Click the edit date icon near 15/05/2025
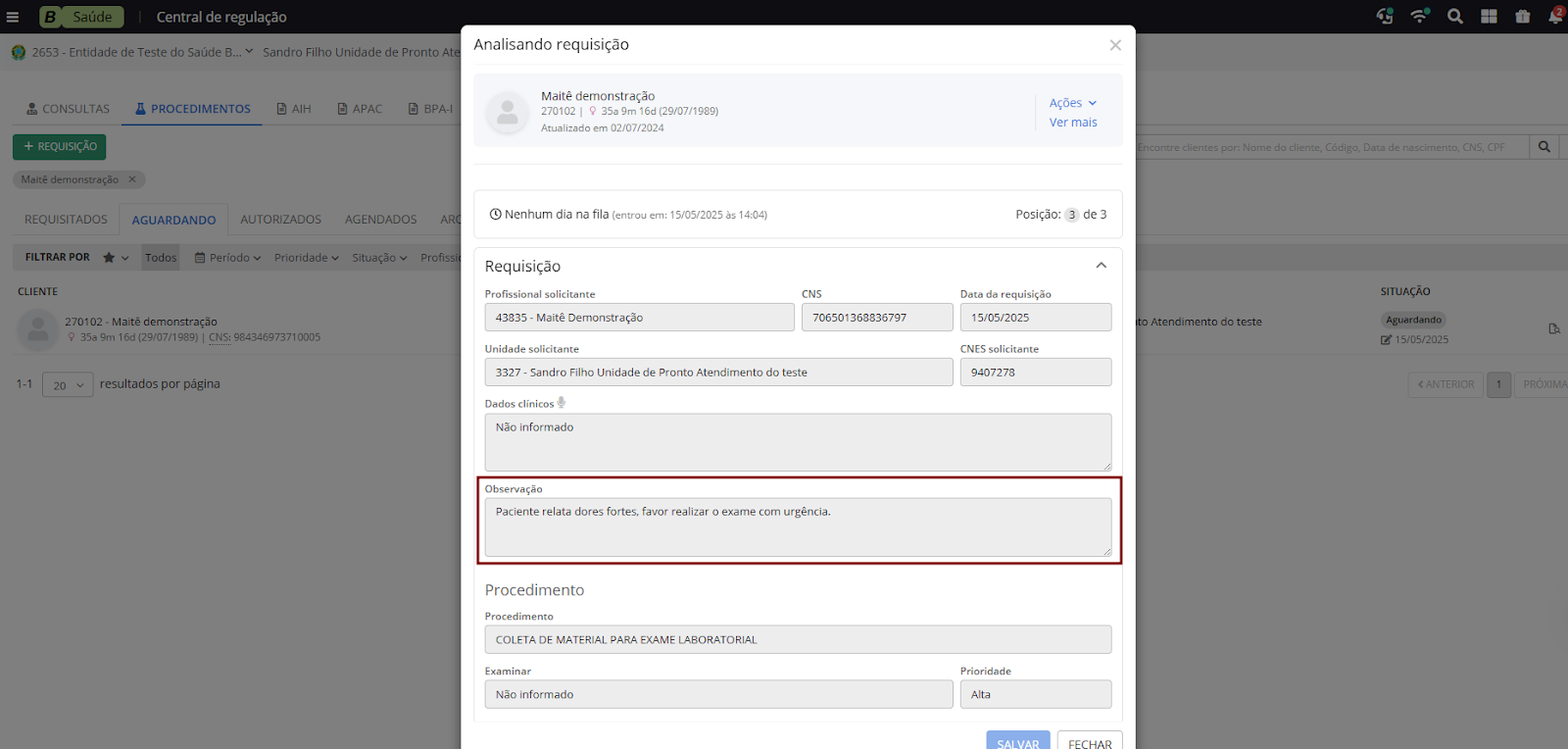The image size is (1568, 749). 1386,340
